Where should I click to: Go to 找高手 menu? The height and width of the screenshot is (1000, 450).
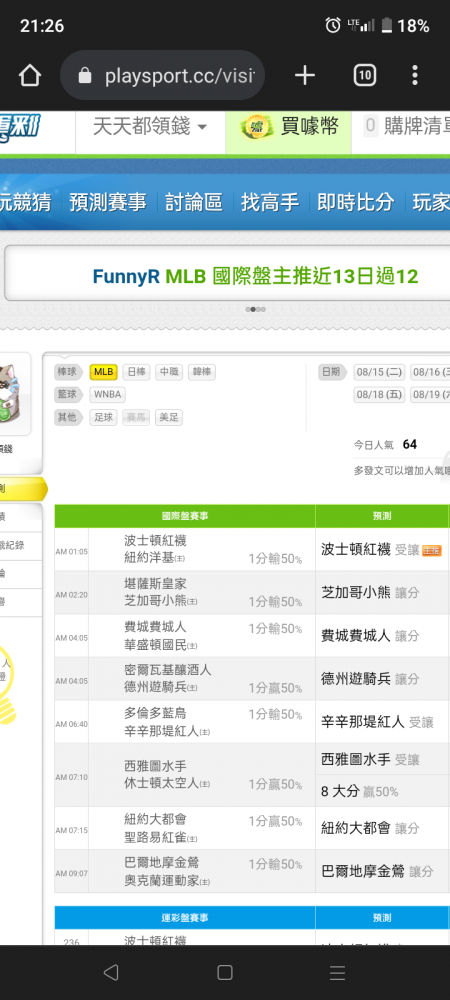[270, 203]
